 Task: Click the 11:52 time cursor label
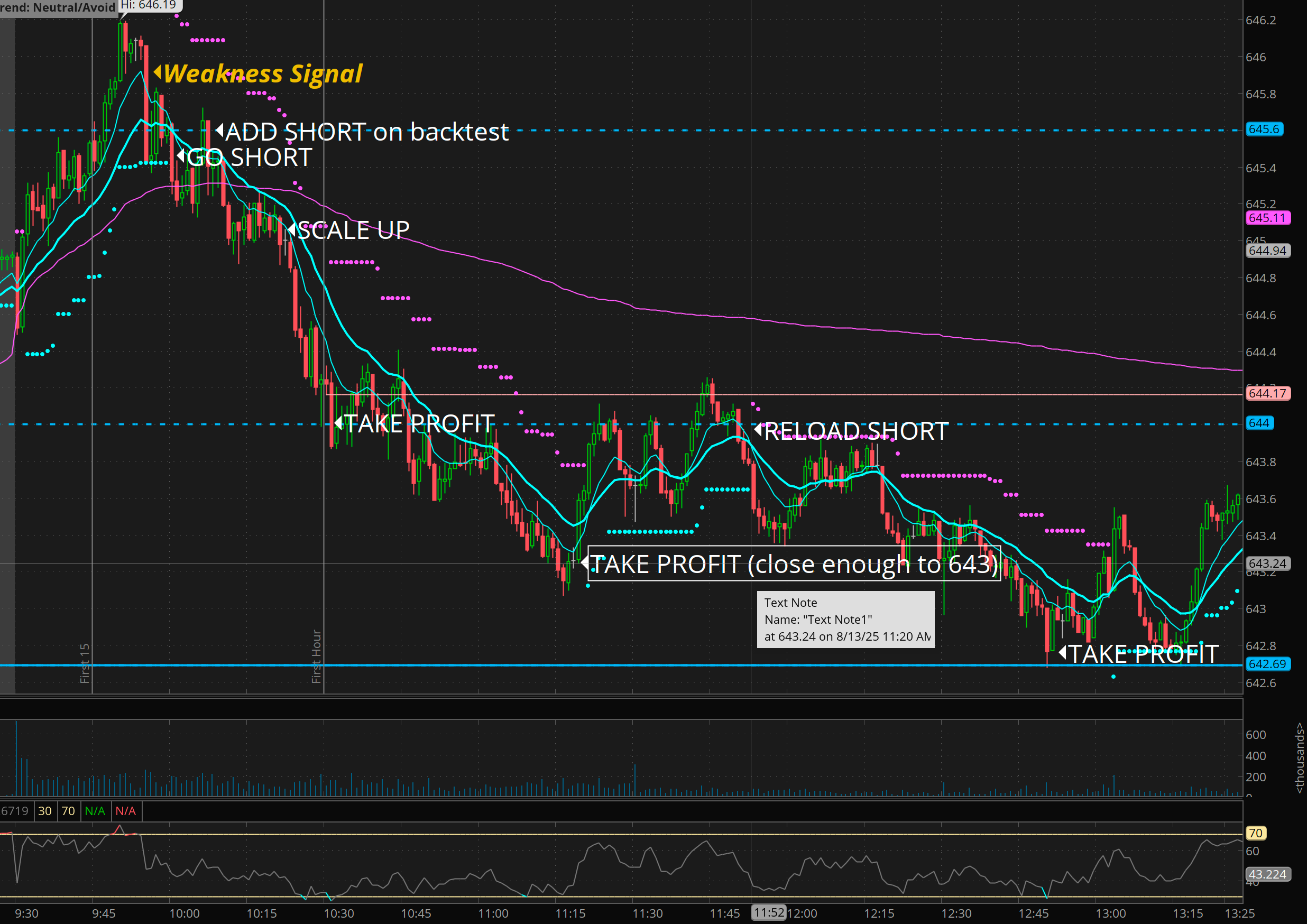[x=768, y=912]
